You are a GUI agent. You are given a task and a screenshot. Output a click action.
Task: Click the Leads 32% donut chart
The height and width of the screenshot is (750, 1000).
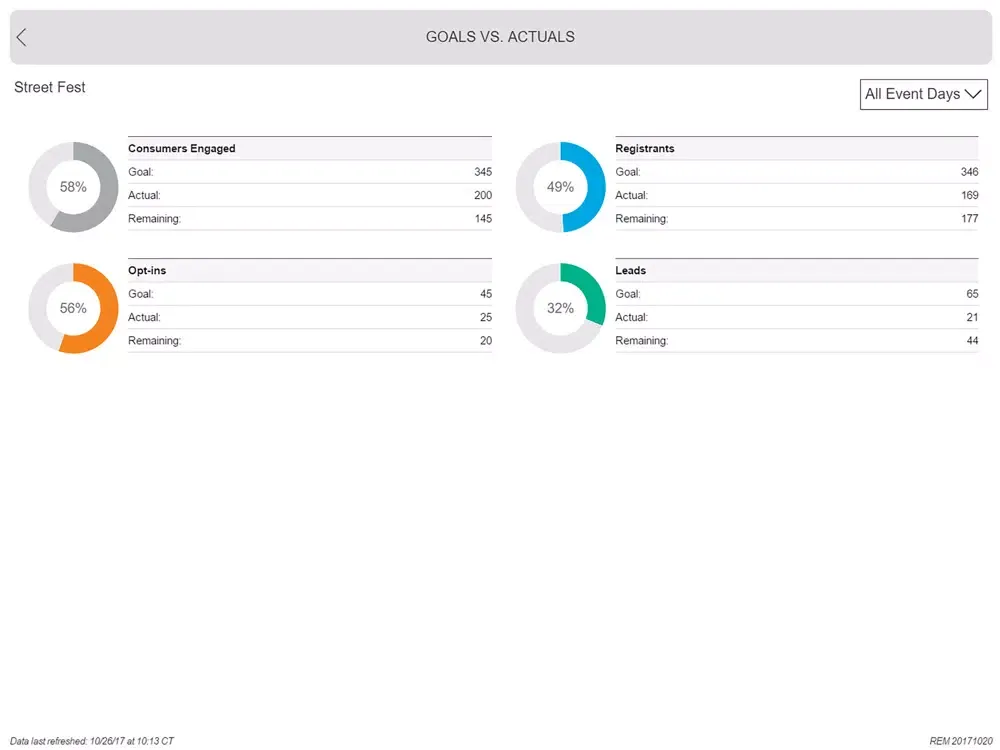pos(560,309)
